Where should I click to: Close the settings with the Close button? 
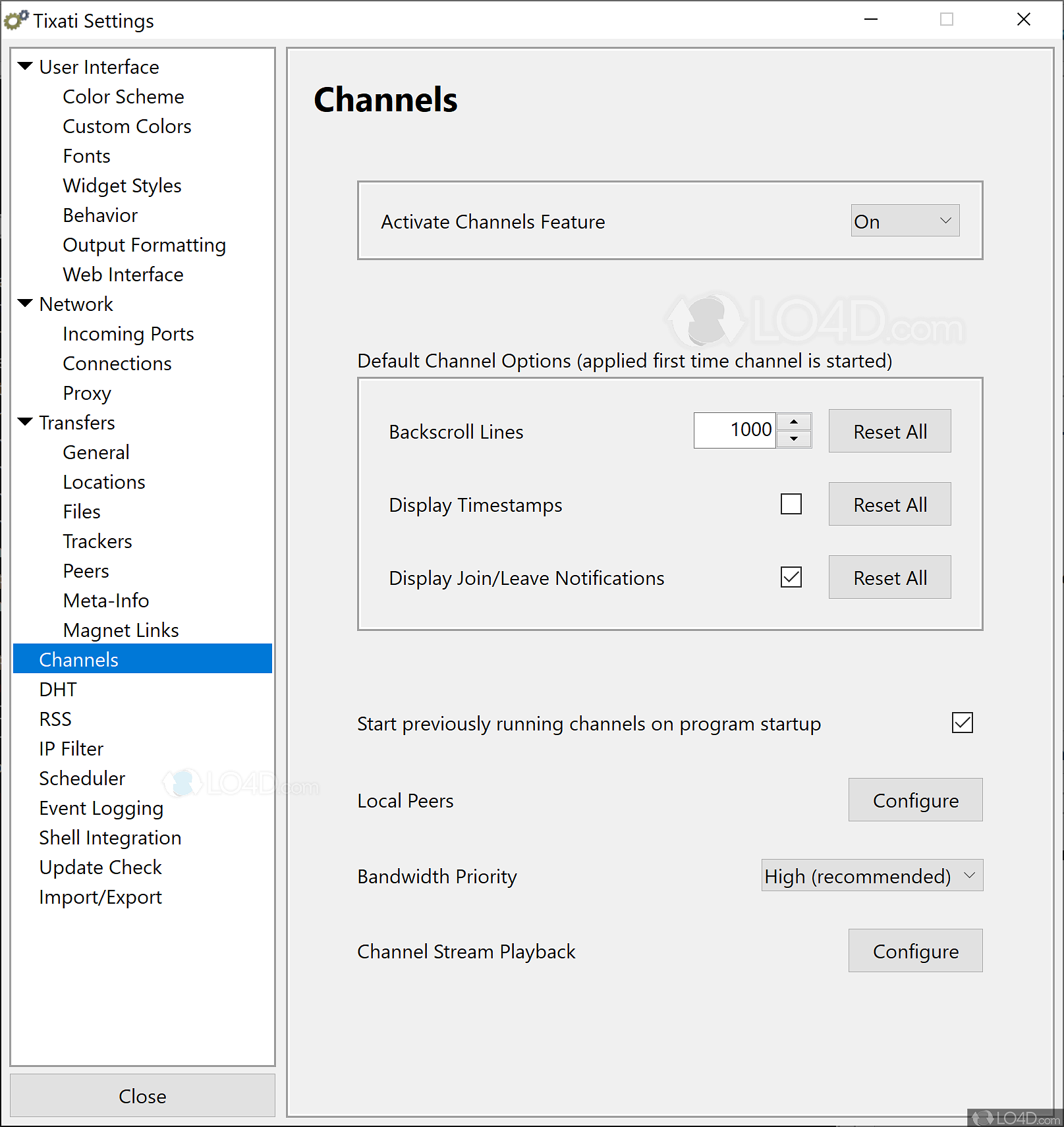142,1096
